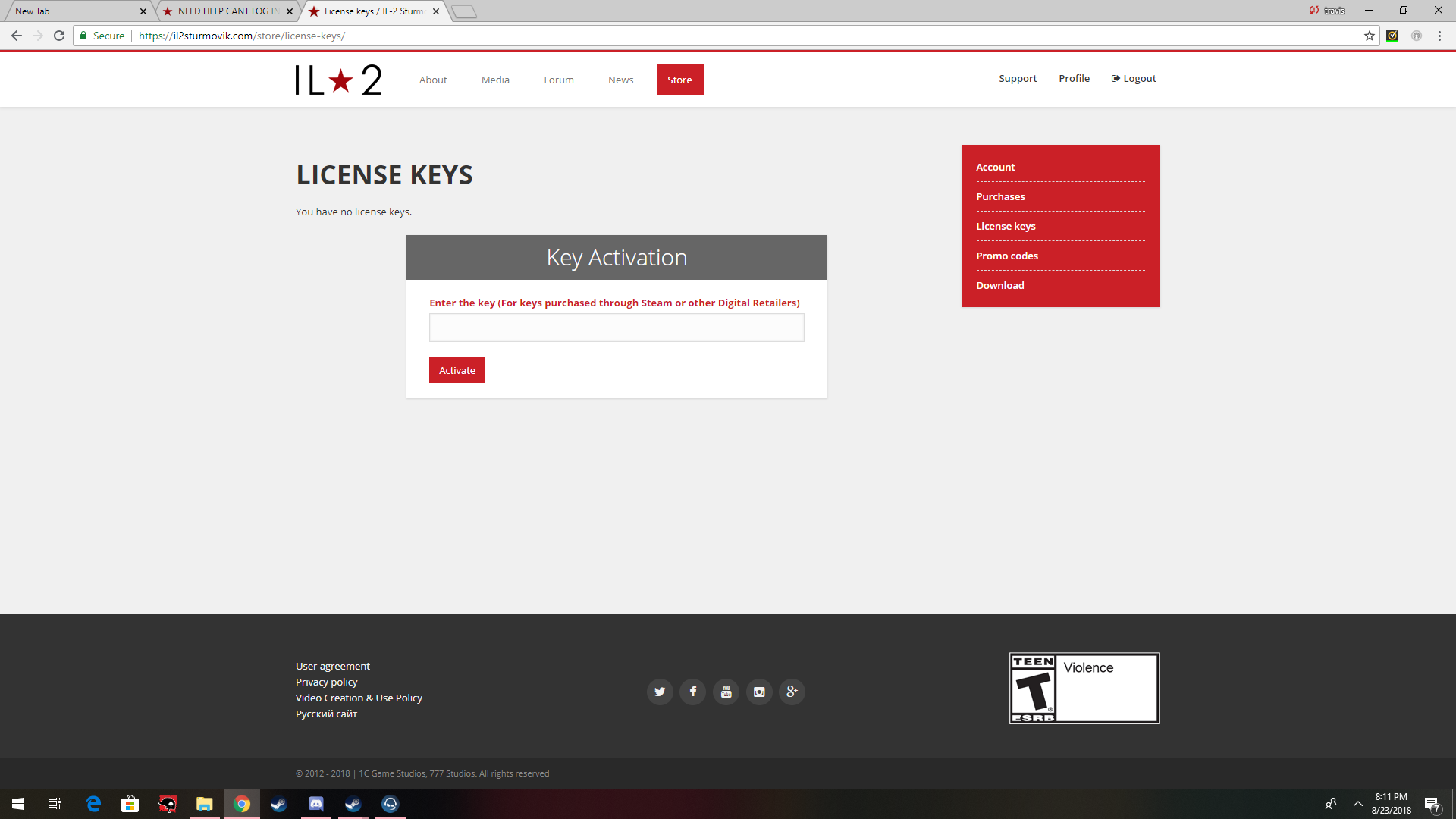The height and width of the screenshot is (819, 1456).
Task: Open the Forum menu item
Action: point(559,80)
